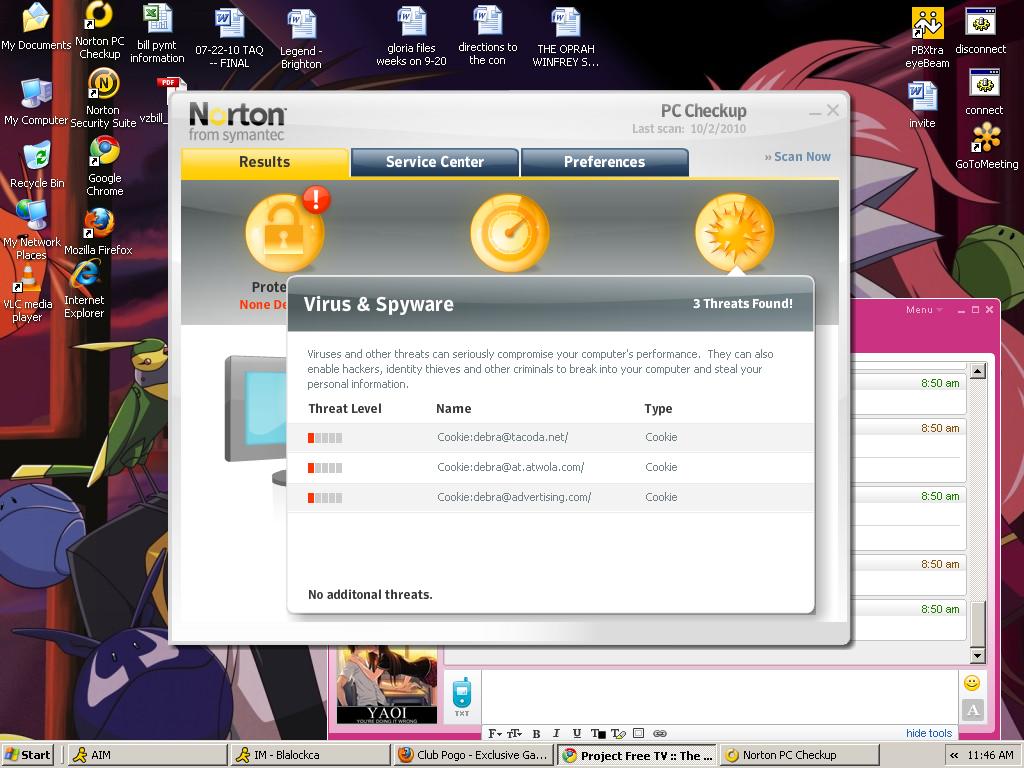Click the Scan Now link
The image size is (1024, 768).
click(797, 157)
